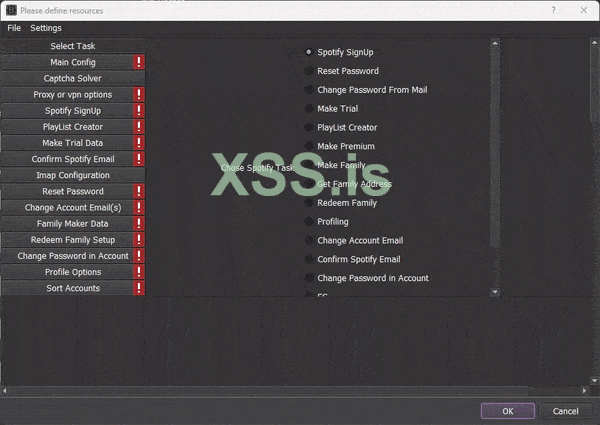Click the horizontal scrollbar right arrow
The width and height of the screenshot is (600, 425).
tap(584, 391)
